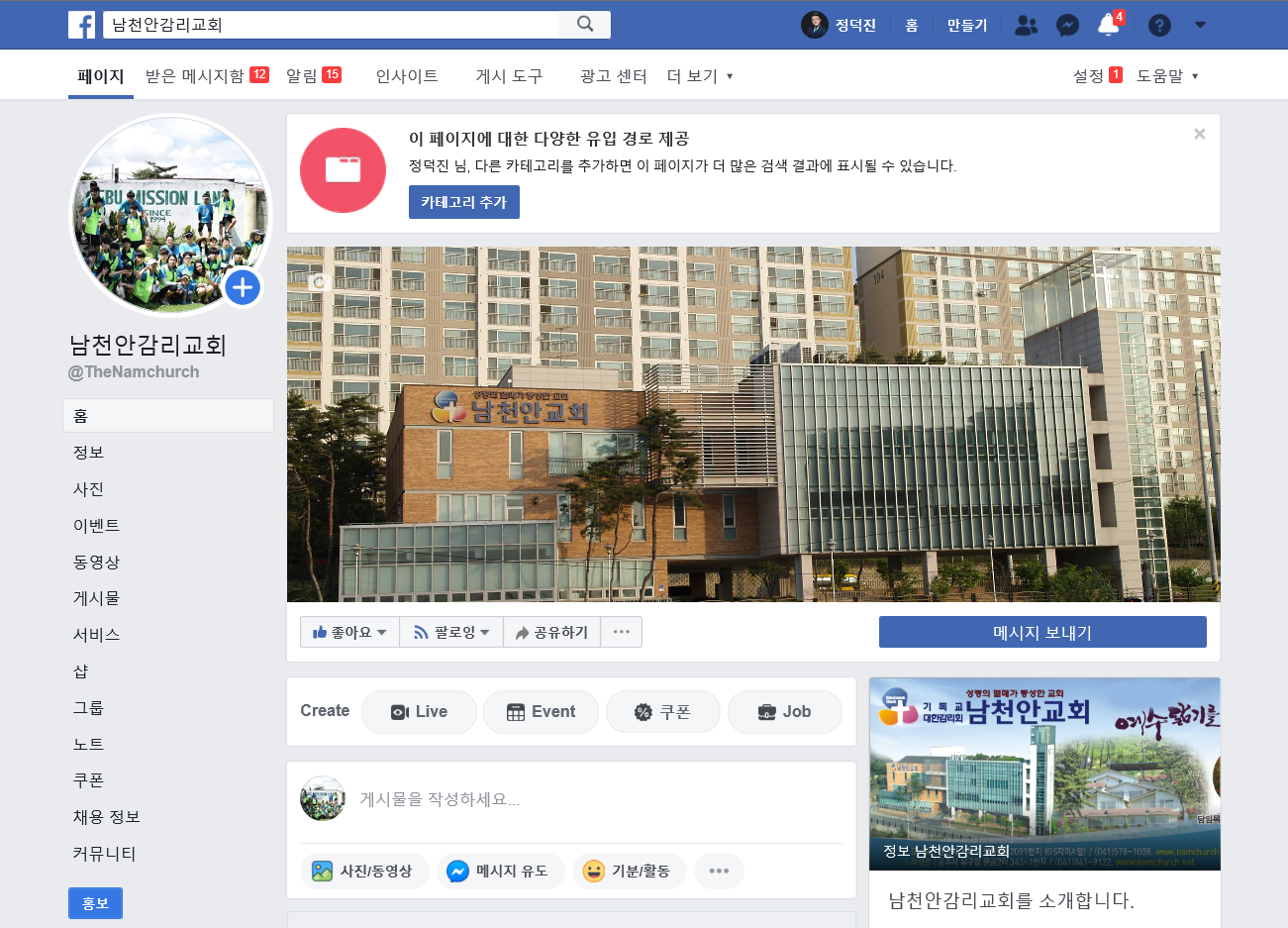The height and width of the screenshot is (928, 1288).
Task: Click the 카테고리 추가 button
Action: tap(464, 202)
